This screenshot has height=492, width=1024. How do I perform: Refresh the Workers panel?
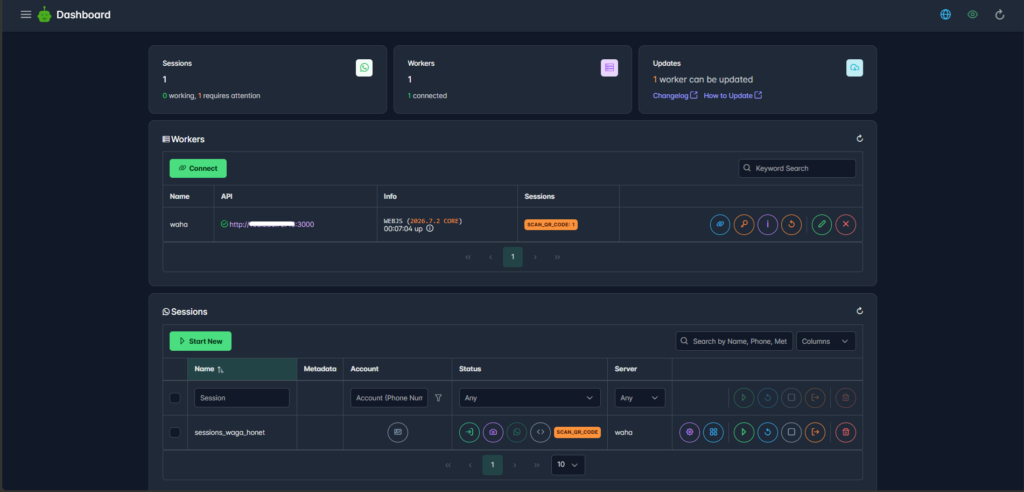coord(859,139)
